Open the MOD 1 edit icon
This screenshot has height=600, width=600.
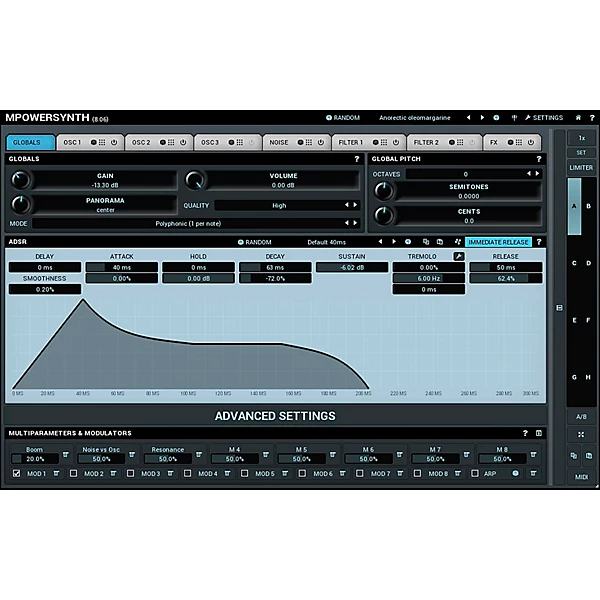(x=56, y=473)
